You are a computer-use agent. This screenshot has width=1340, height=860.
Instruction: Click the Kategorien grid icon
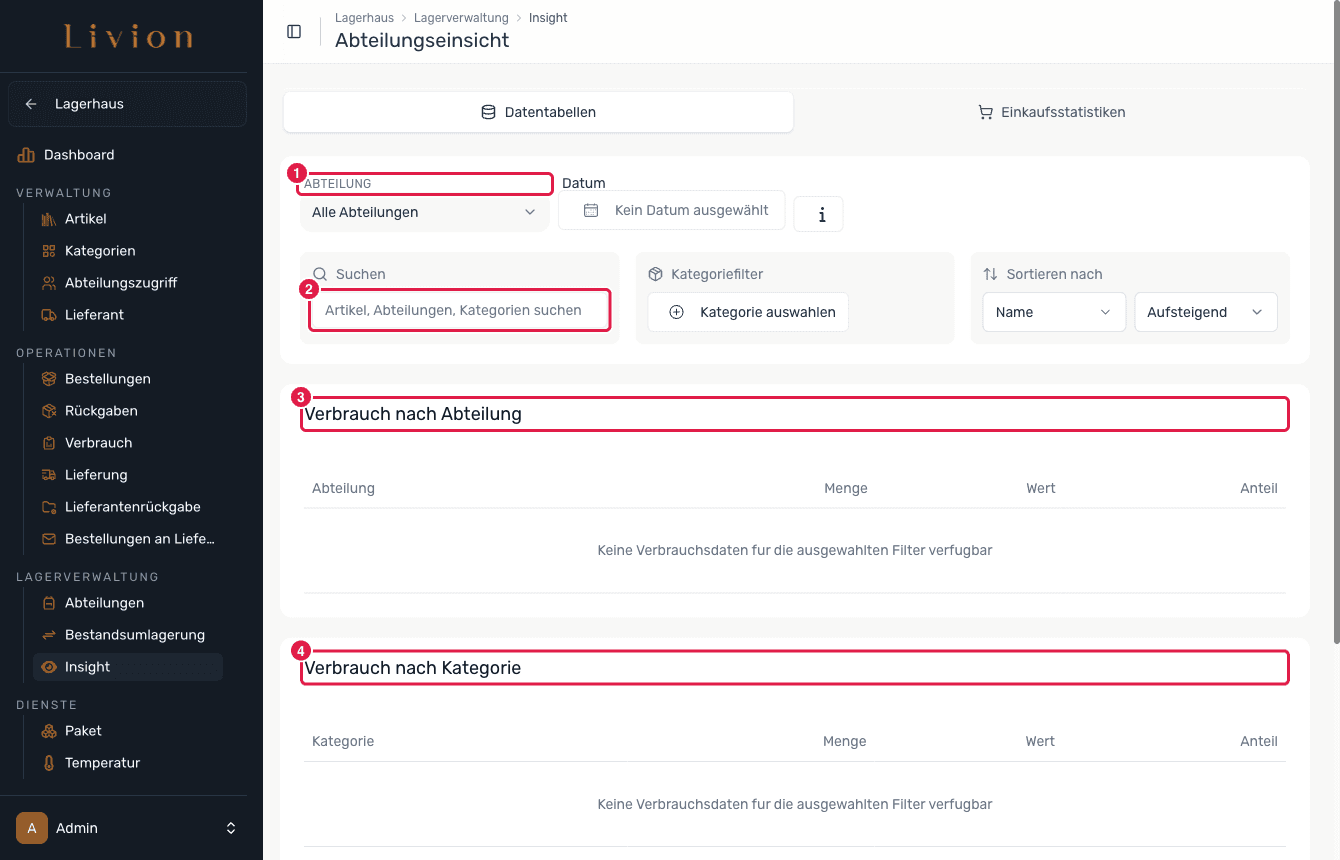click(49, 251)
